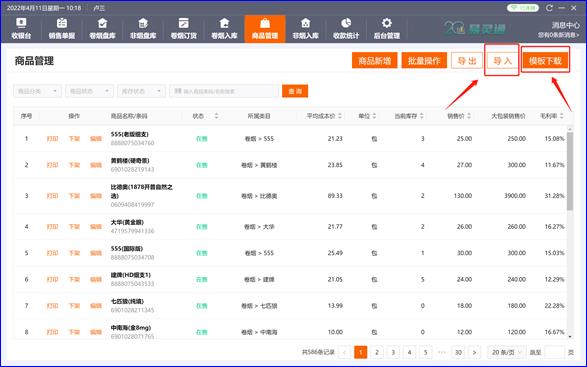This screenshot has width=587, height=367.
Task: Click the scrollbar down arrow
Action: click(x=570, y=336)
